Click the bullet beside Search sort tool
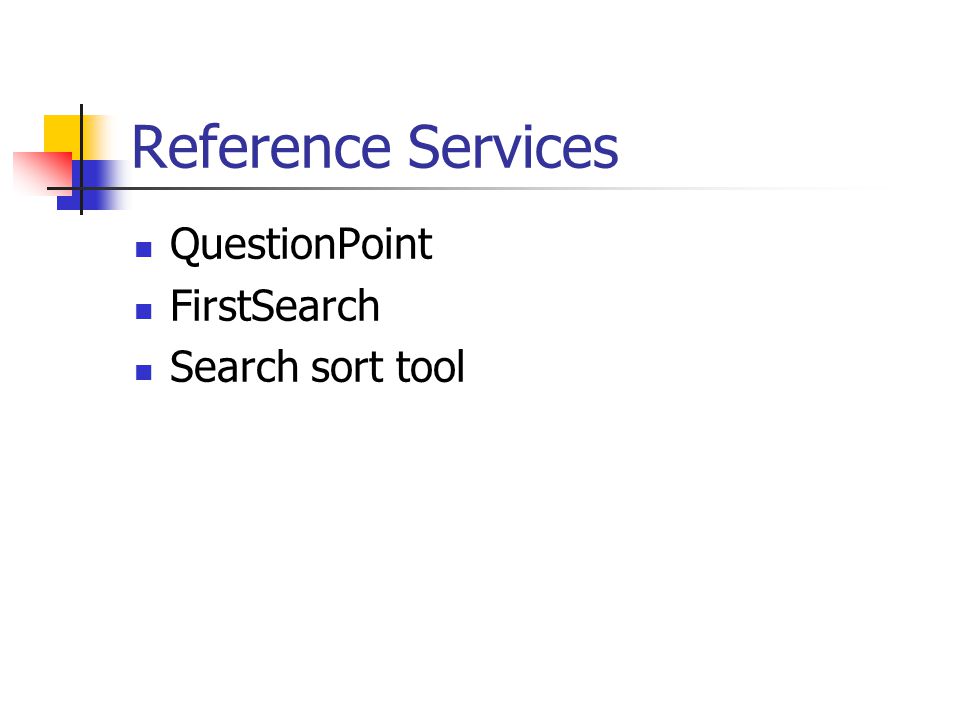 143,372
